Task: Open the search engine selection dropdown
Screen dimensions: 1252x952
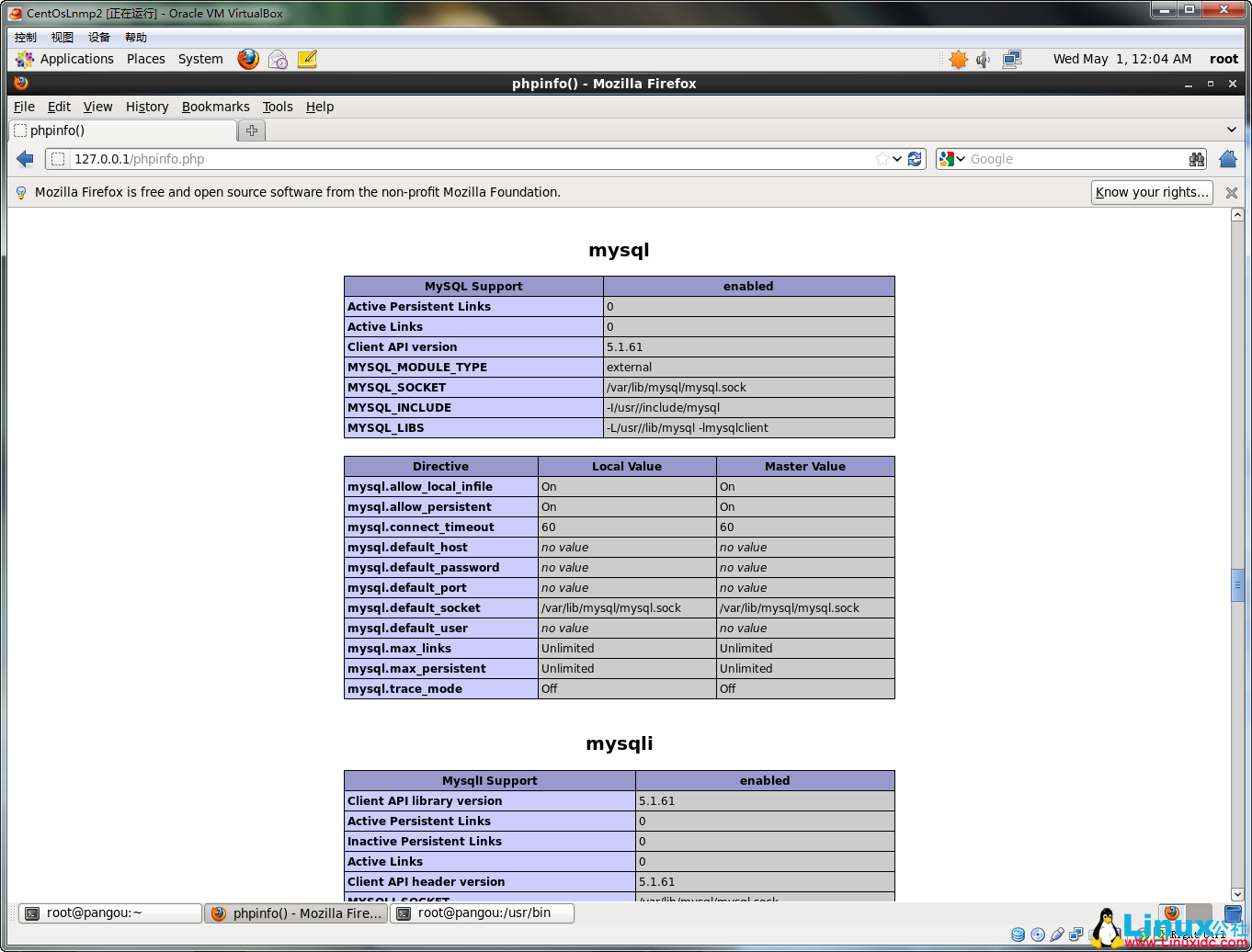Action: point(962,158)
